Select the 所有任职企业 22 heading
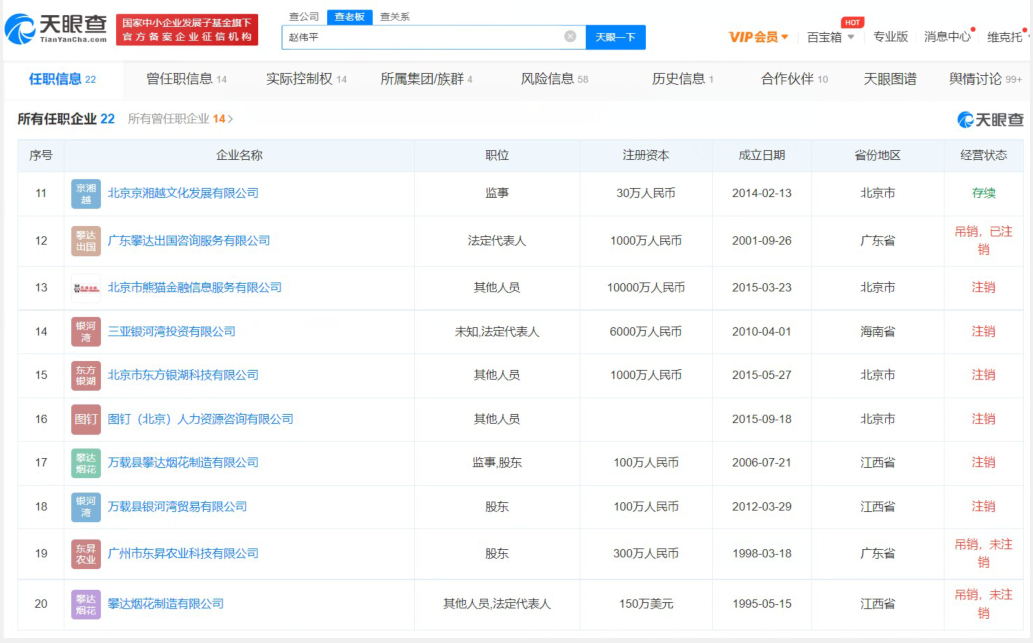 (x=66, y=119)
